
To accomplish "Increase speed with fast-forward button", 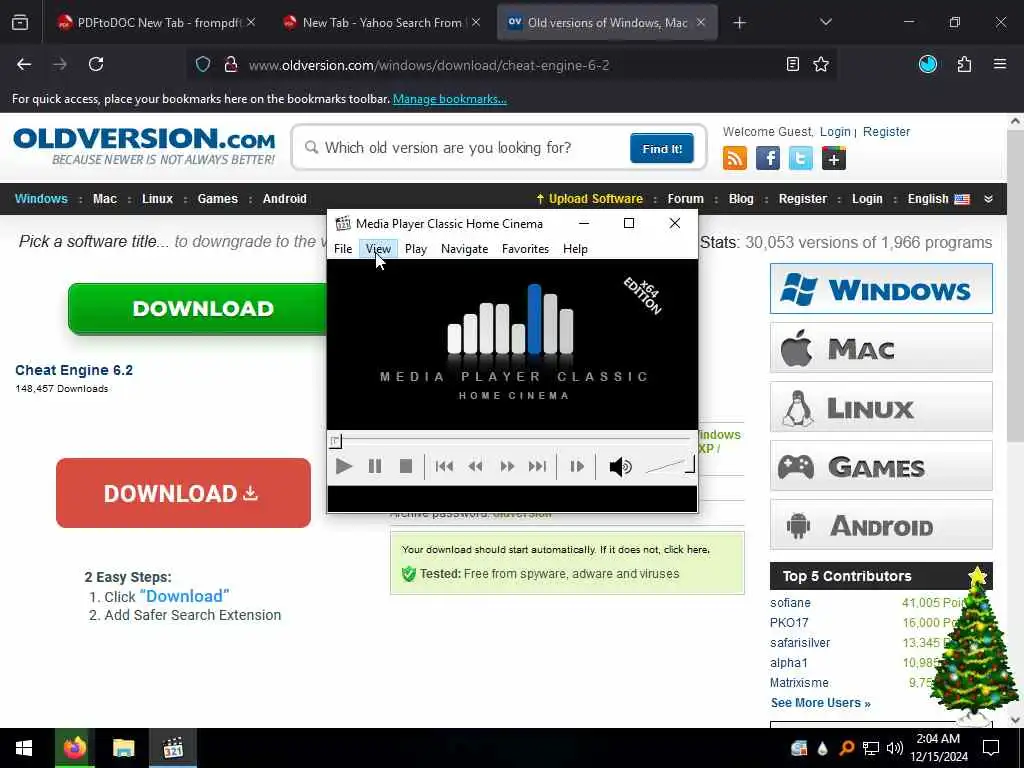I will click(507, 466).
